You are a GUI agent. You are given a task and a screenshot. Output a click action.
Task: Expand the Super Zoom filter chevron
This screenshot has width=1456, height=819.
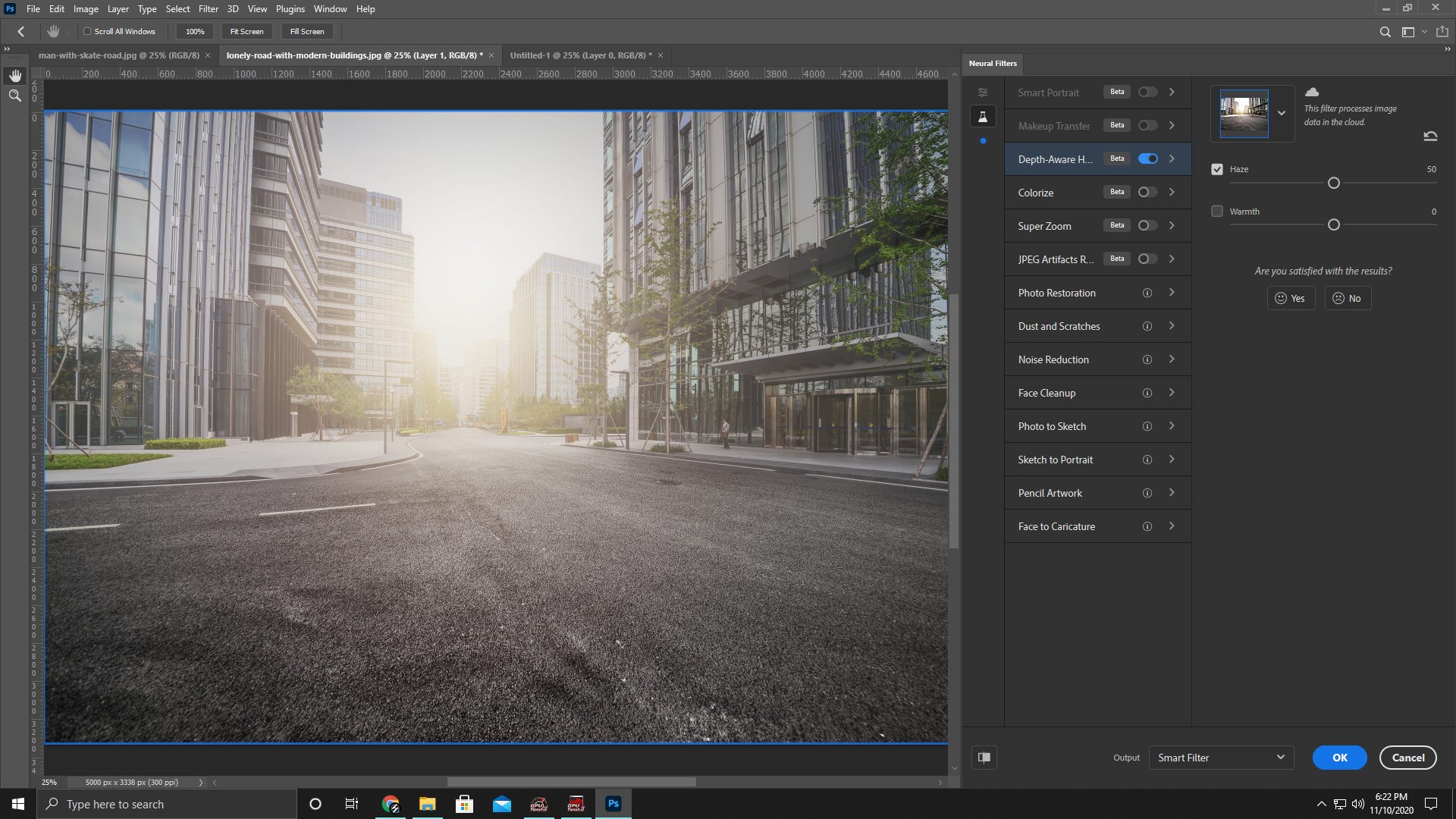coord(1172,226)
